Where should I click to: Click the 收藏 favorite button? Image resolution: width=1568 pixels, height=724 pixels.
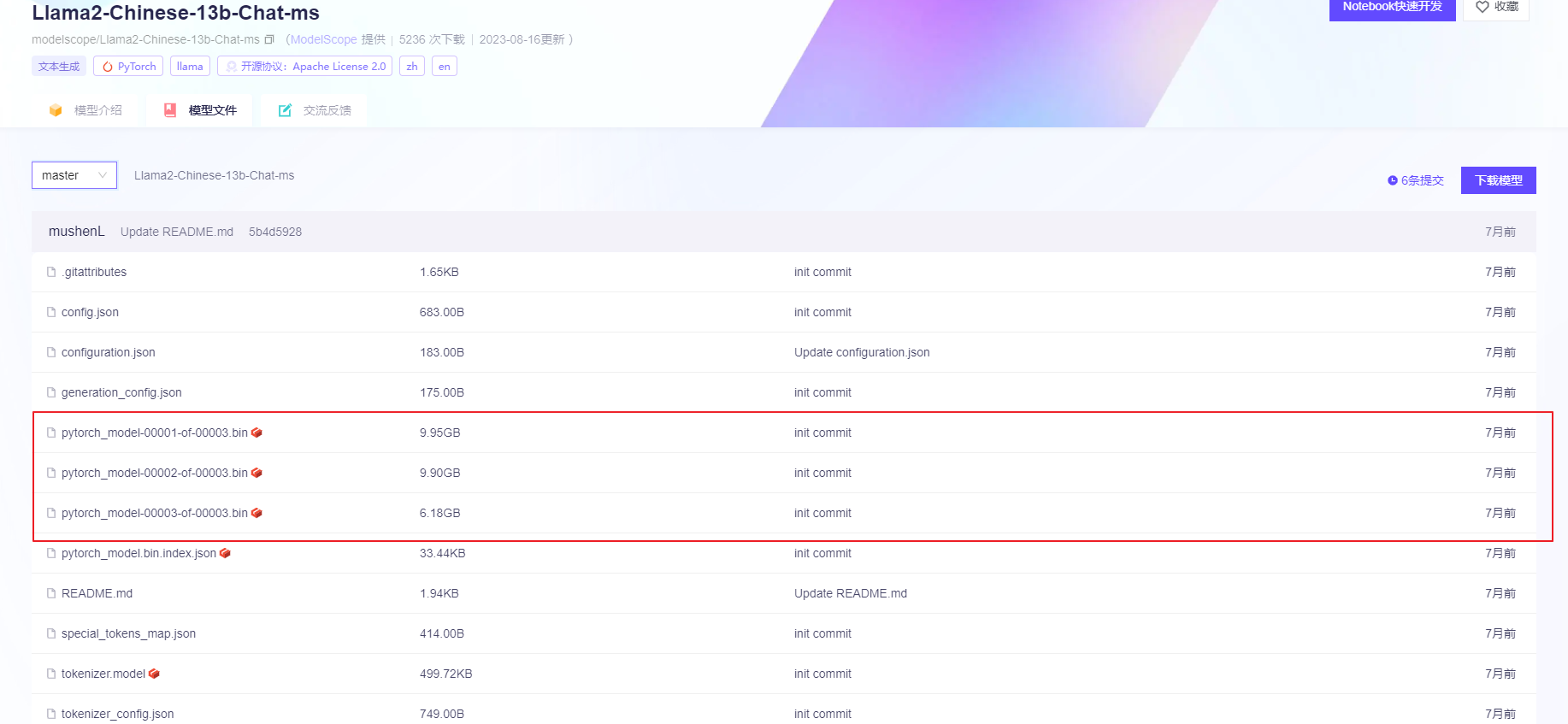click(1496, 9)
